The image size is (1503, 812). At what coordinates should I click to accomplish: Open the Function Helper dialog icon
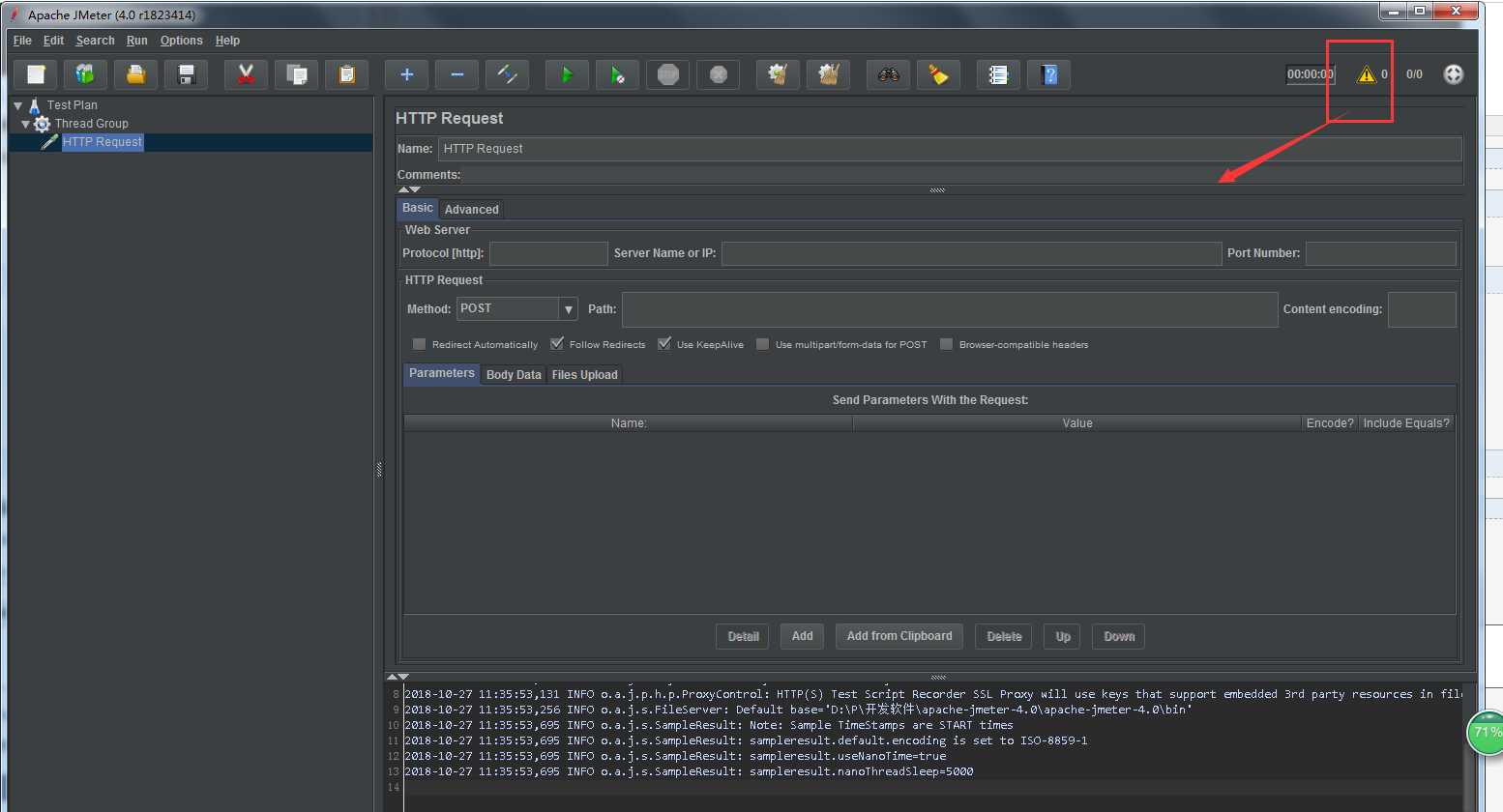[x=998, y=74]
